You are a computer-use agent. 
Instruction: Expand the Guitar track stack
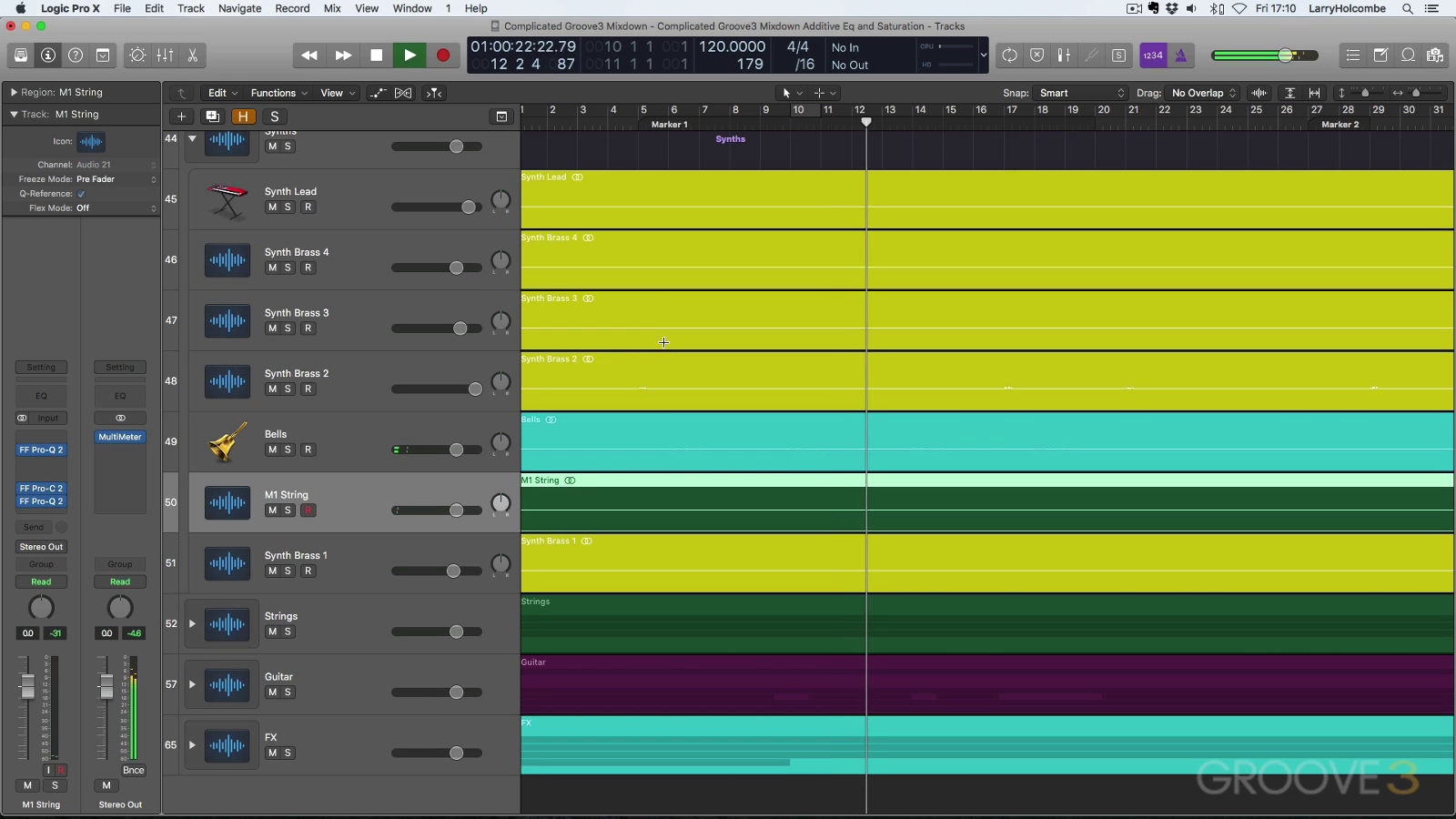(x=192, y=684)
